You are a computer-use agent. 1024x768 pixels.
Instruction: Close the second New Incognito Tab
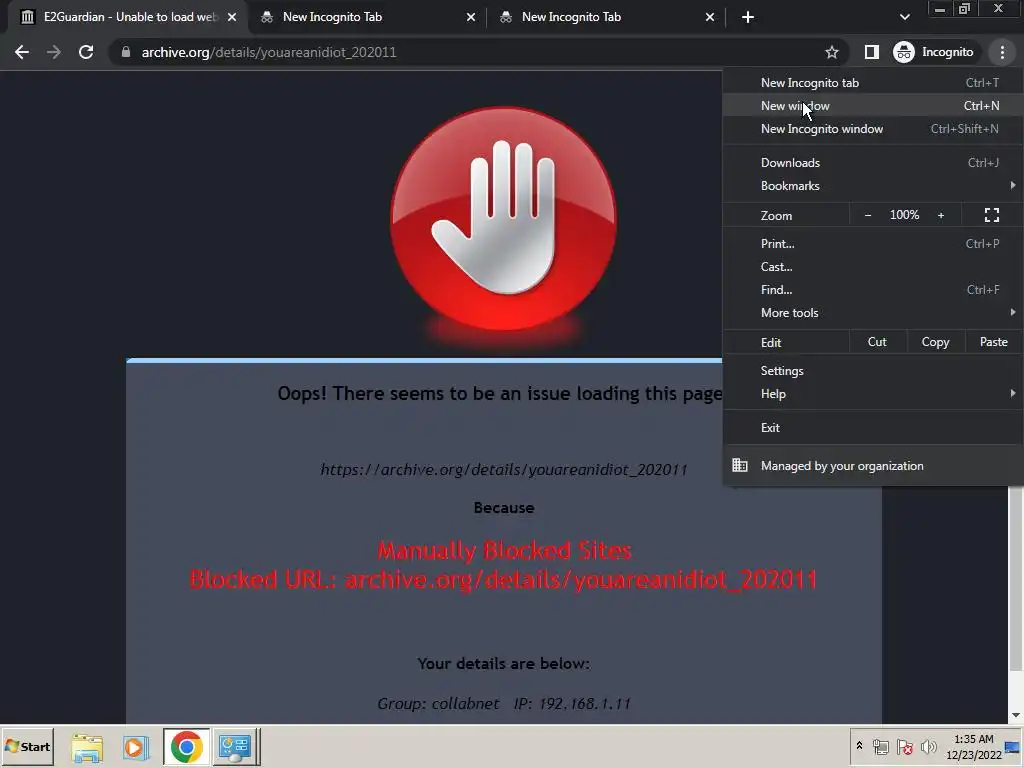[x=471, y=17]
